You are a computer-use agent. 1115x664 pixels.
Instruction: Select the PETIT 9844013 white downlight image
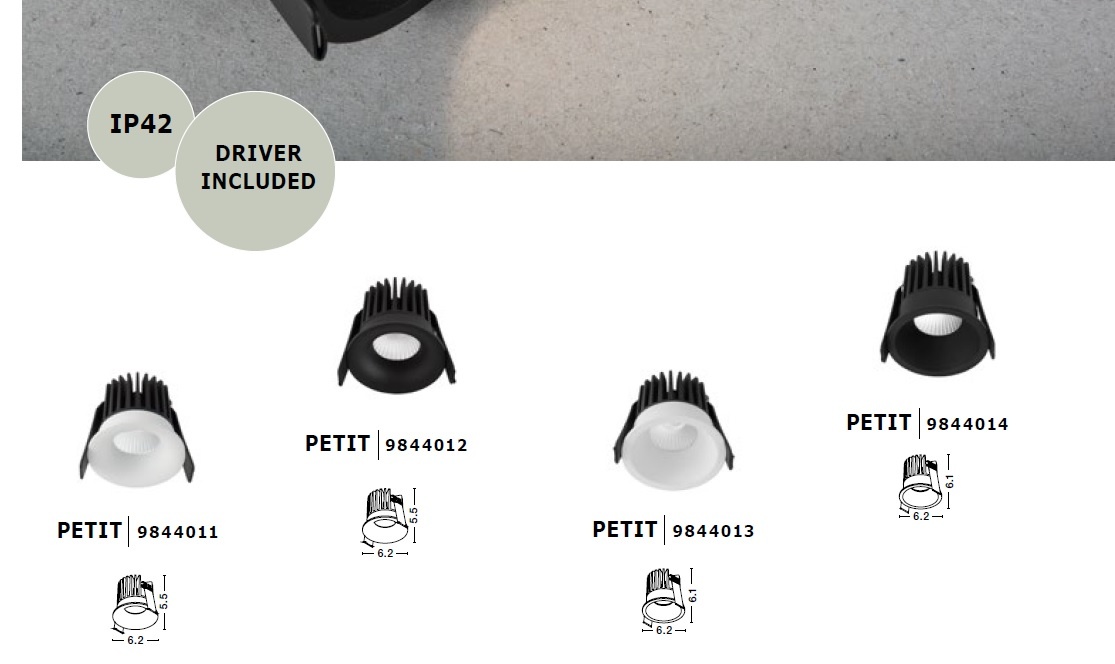coord(673,430)
